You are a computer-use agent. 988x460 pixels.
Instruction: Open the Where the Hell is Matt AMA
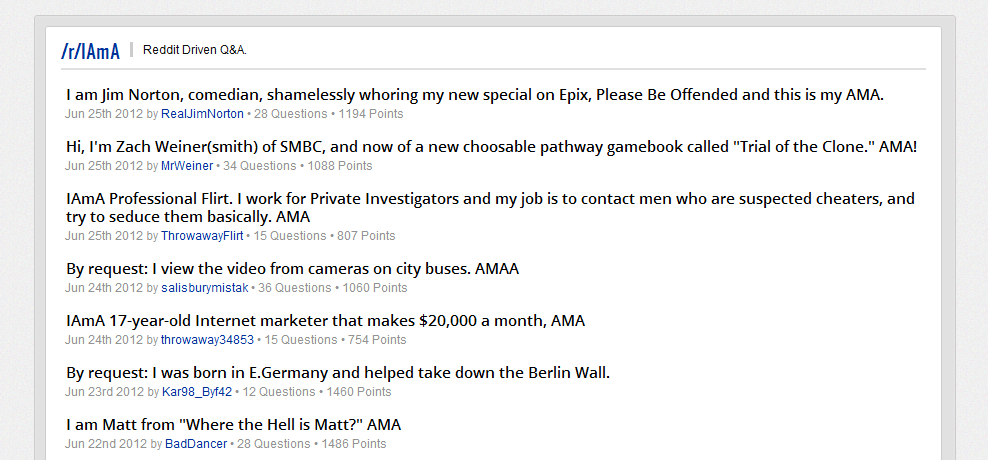coord(233,425)
